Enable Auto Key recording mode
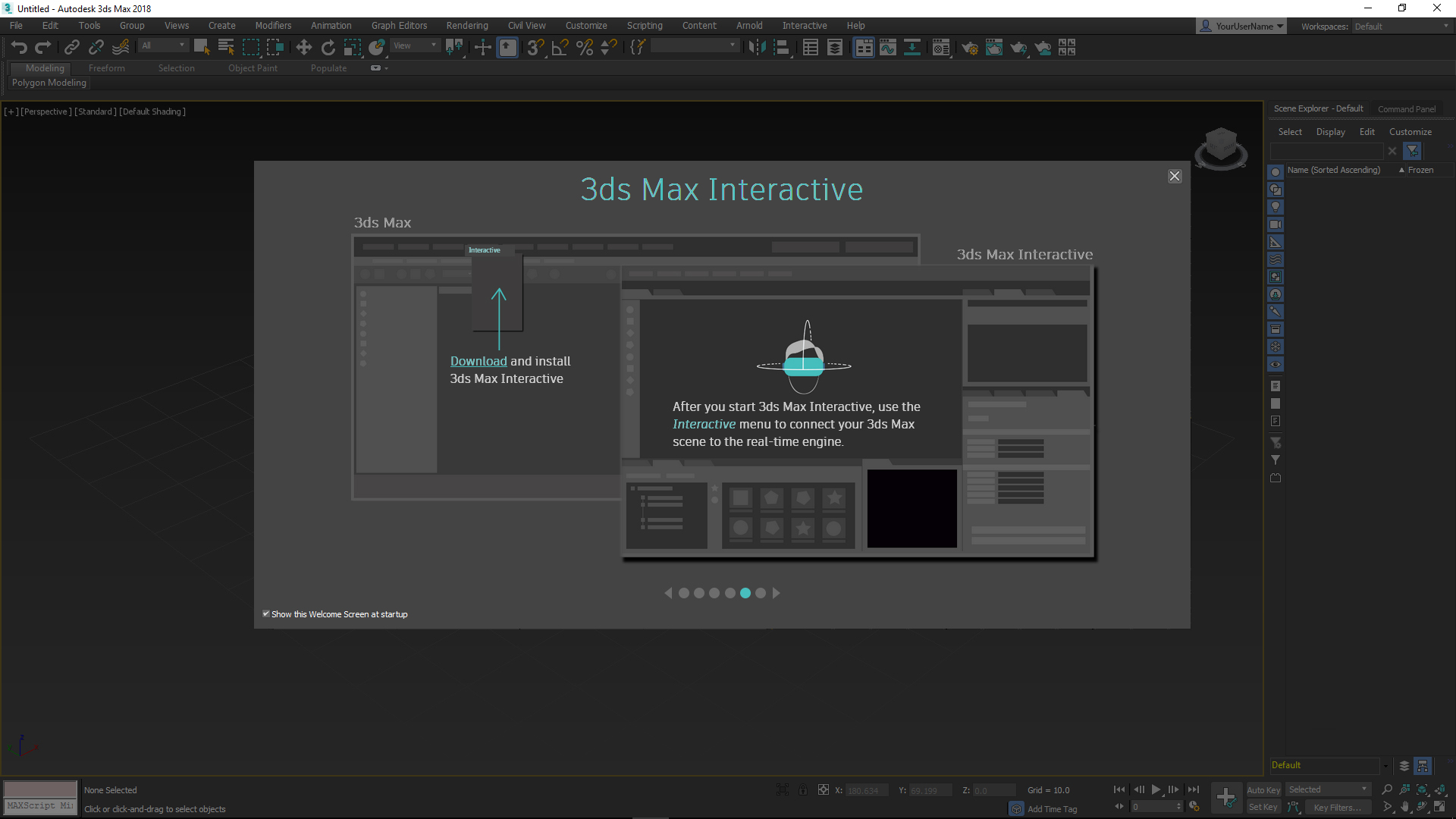The height and width of the screenshot is (819, 1456). 1263,789
